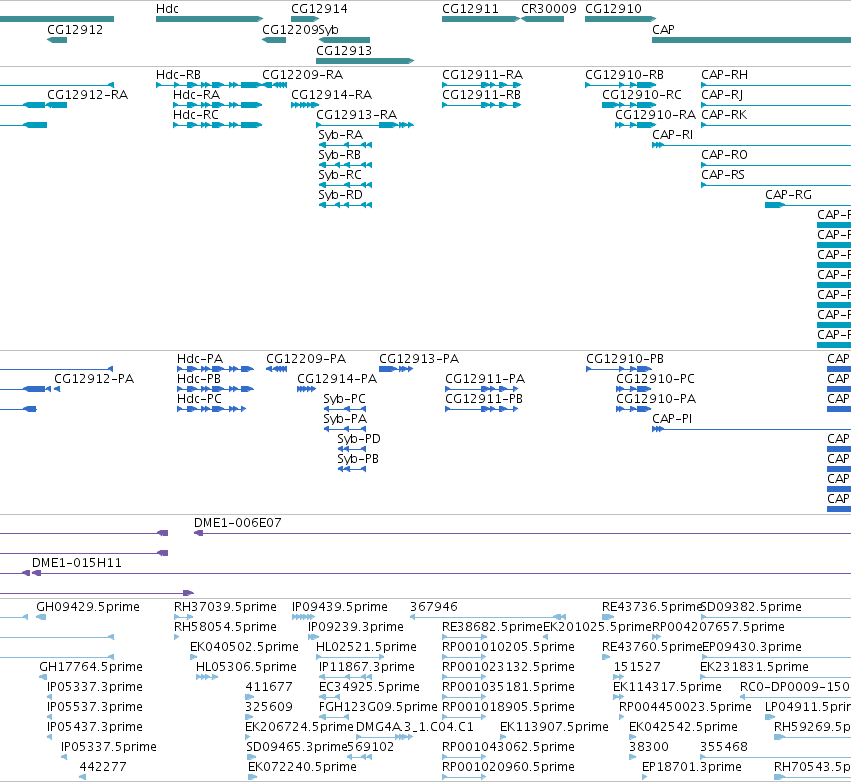The width and height of the screenshot is (851, 782).
Task: Open protein Hdc-PC label
Action: (x=200, y=399)
